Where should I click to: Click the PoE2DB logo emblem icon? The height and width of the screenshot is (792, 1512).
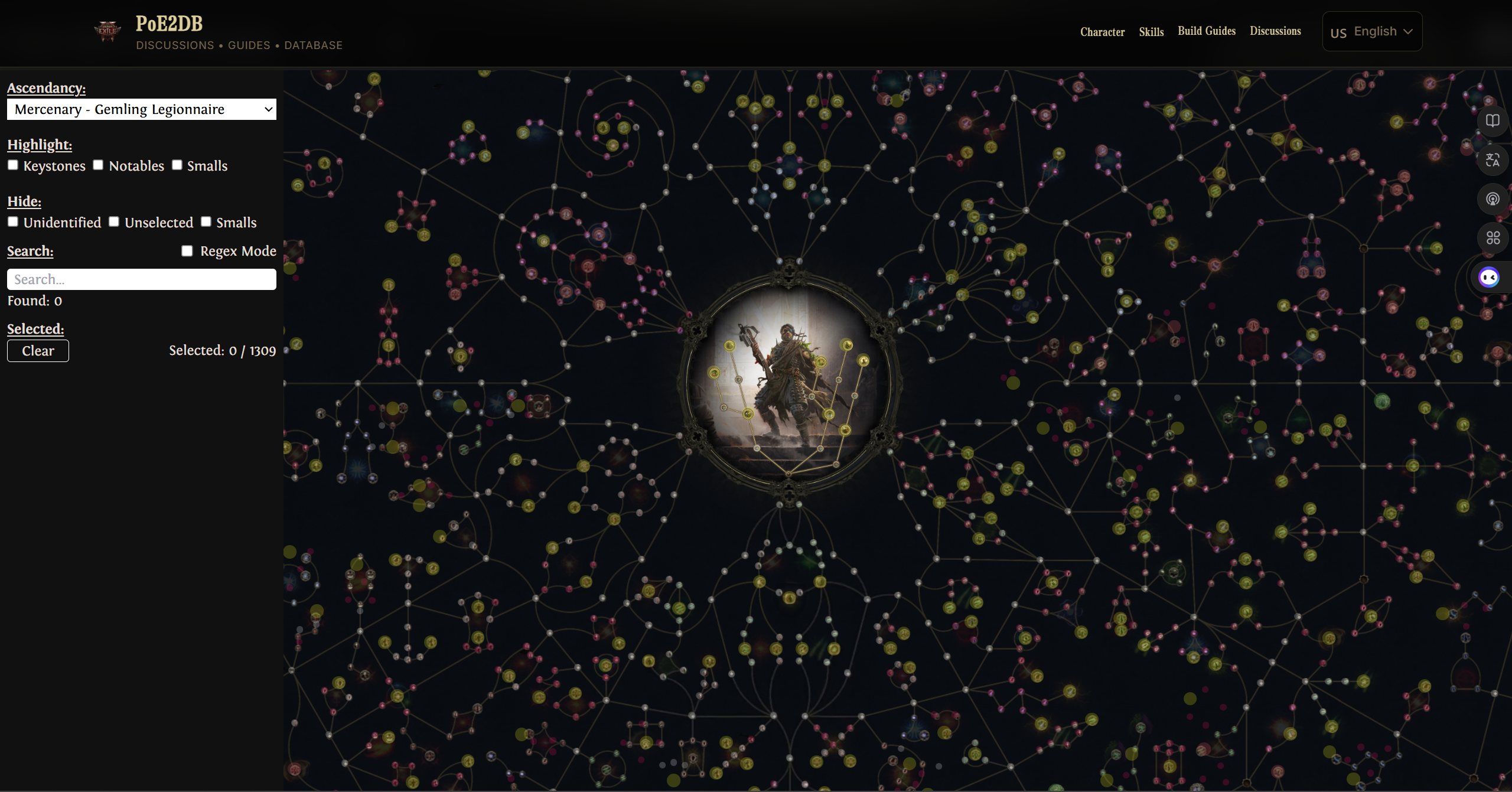pos(107,31)
